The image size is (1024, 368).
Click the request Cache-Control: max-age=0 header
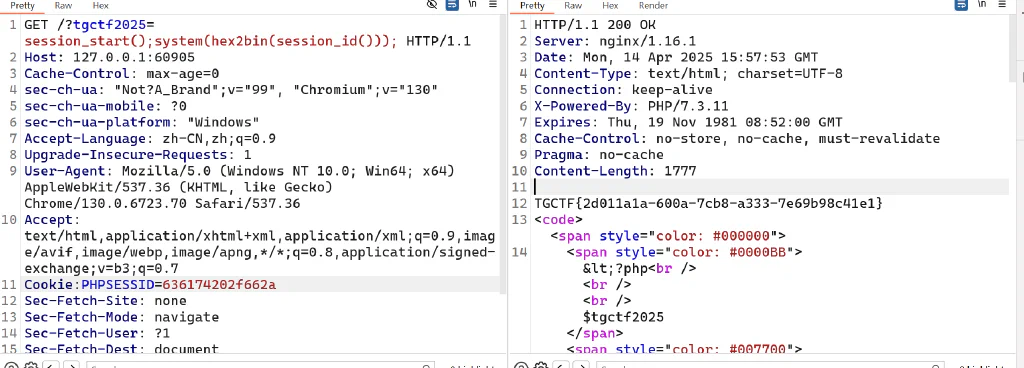tap(121, 74)
